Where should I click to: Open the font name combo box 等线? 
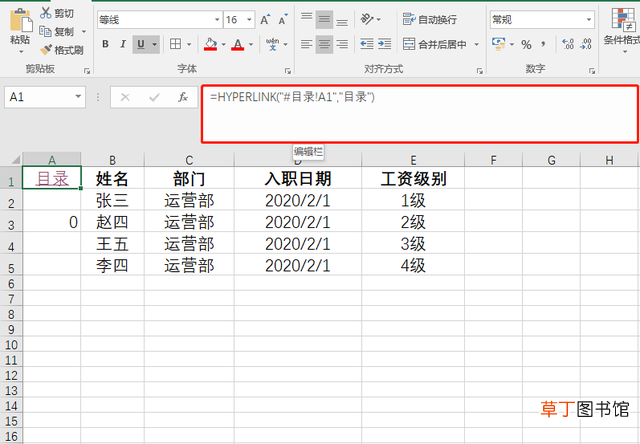(x=160, y=20)
